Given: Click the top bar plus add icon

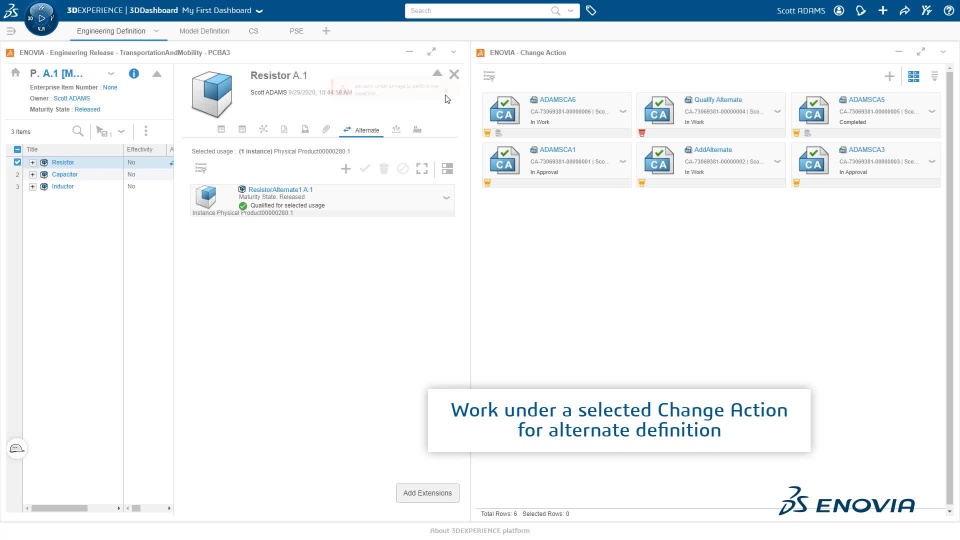Looking at the screenshot, I should [x=883, y=10].
